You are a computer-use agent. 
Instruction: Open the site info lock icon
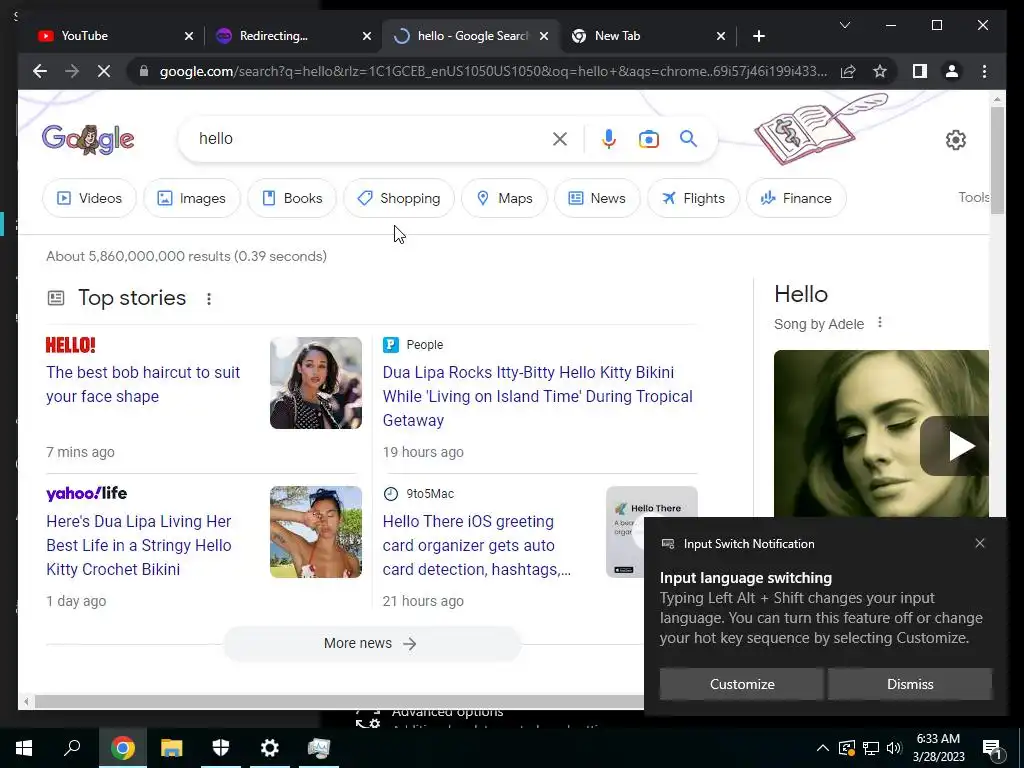pyautogui.click(x=144, y=71)
